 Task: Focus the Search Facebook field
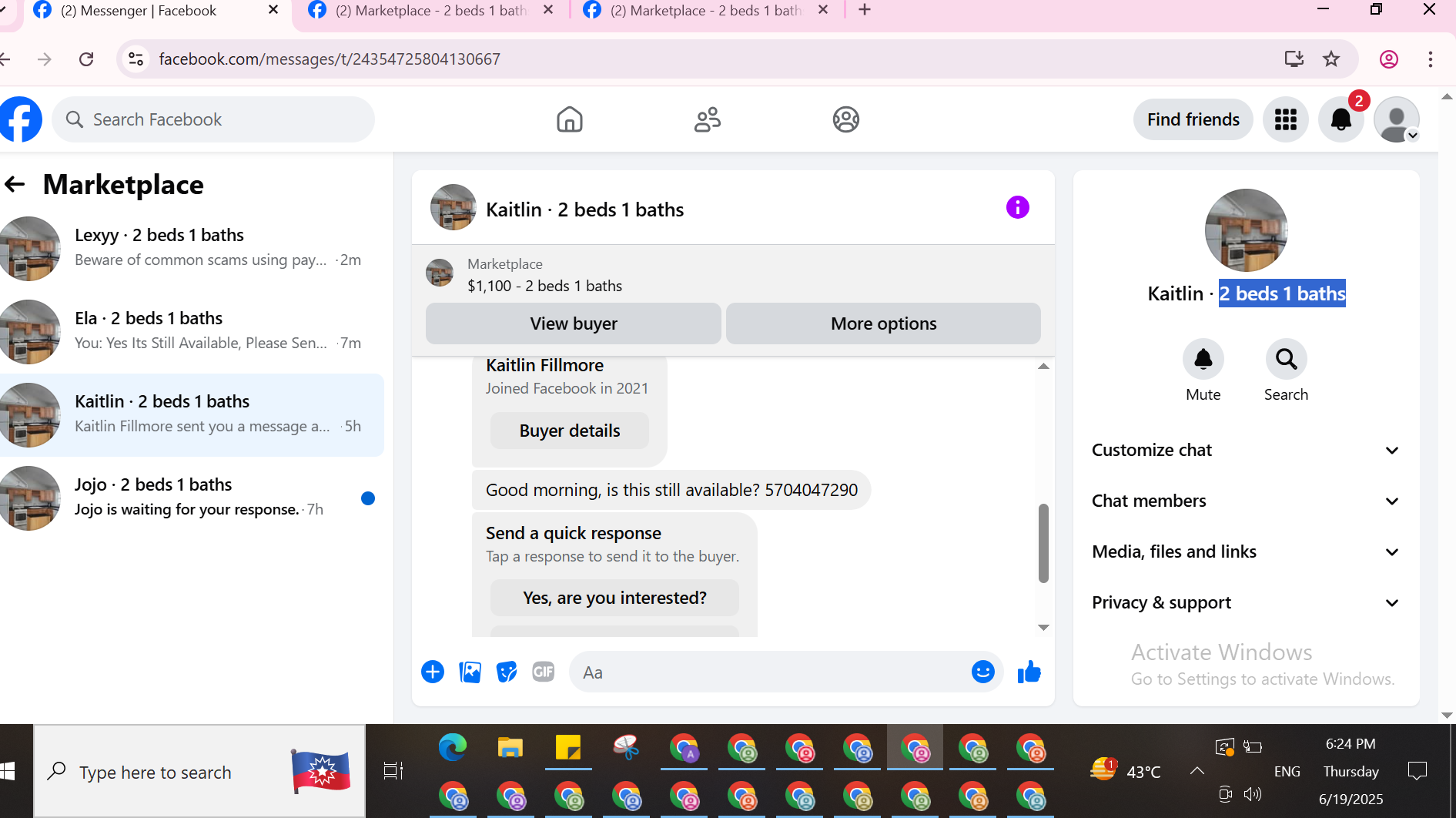(x=213, y=119)
